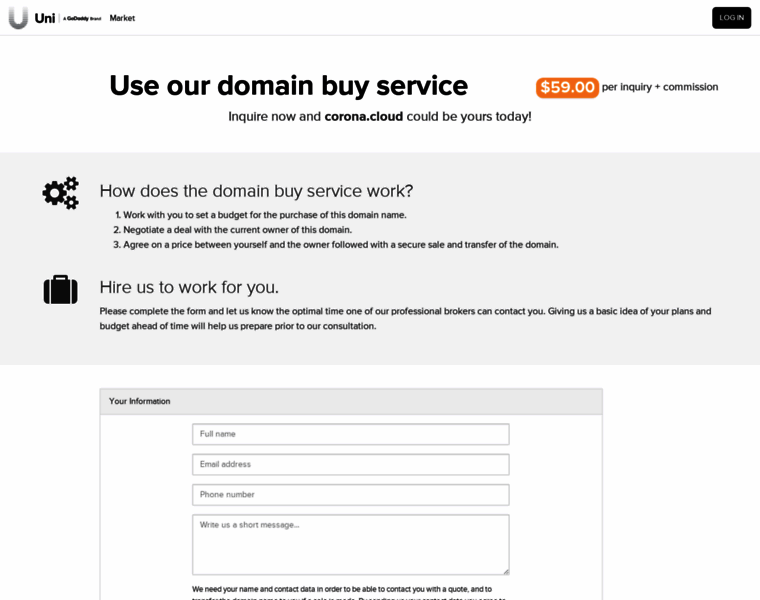
Task: Click the 'Use our domain buy service' heading
Action: [x=289, y=86]
